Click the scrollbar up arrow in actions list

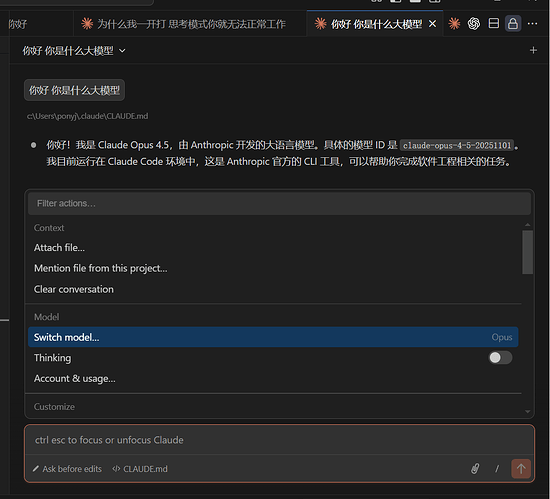[527, 224]
